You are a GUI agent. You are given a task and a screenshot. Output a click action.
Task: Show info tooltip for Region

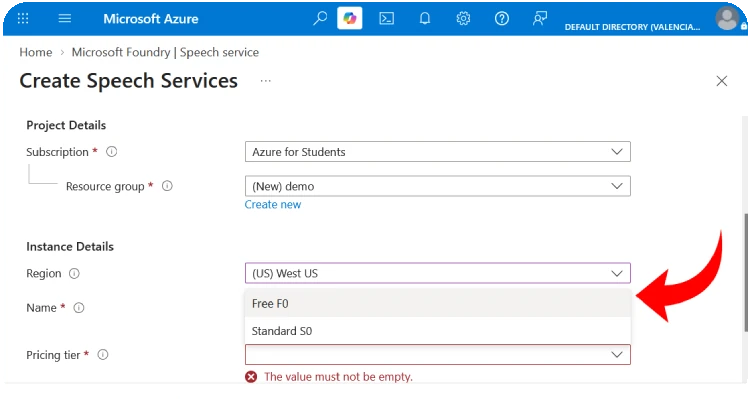click(x=74, y=273)
